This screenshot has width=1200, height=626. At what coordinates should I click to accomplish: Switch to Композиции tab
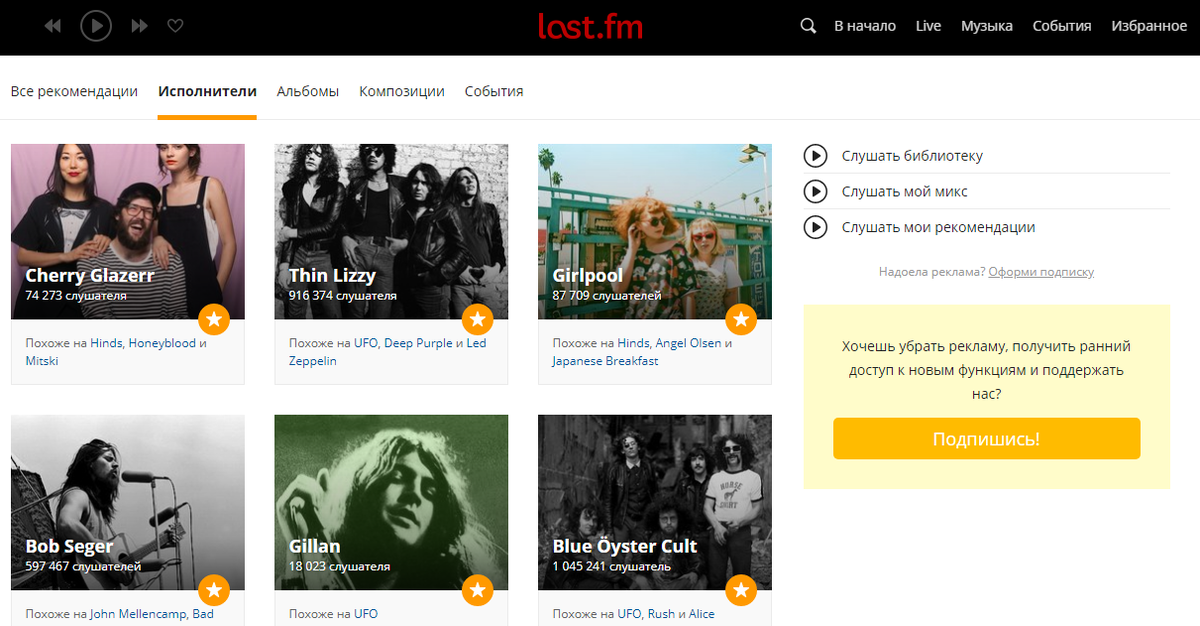click(x=402, y=91)
